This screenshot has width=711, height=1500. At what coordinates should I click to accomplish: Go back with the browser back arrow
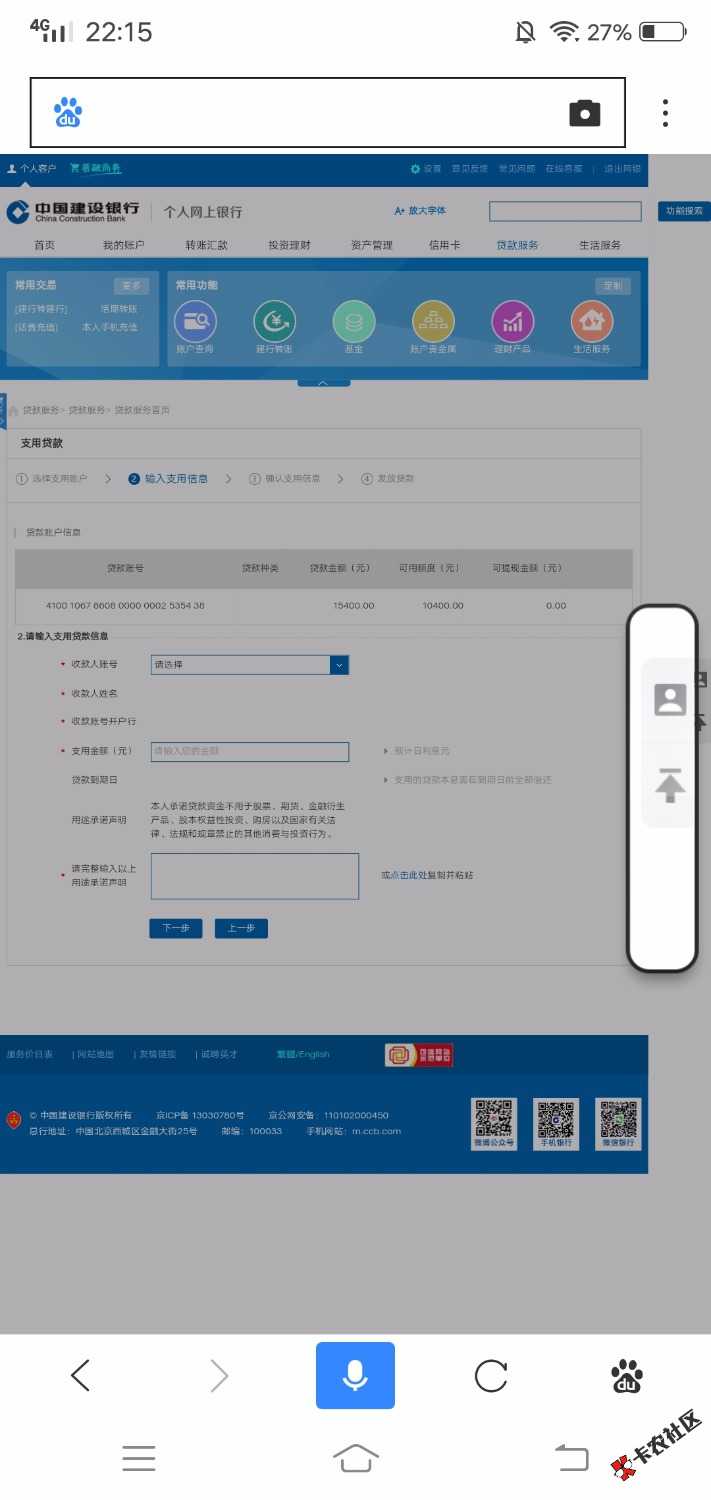[81, 1376]
